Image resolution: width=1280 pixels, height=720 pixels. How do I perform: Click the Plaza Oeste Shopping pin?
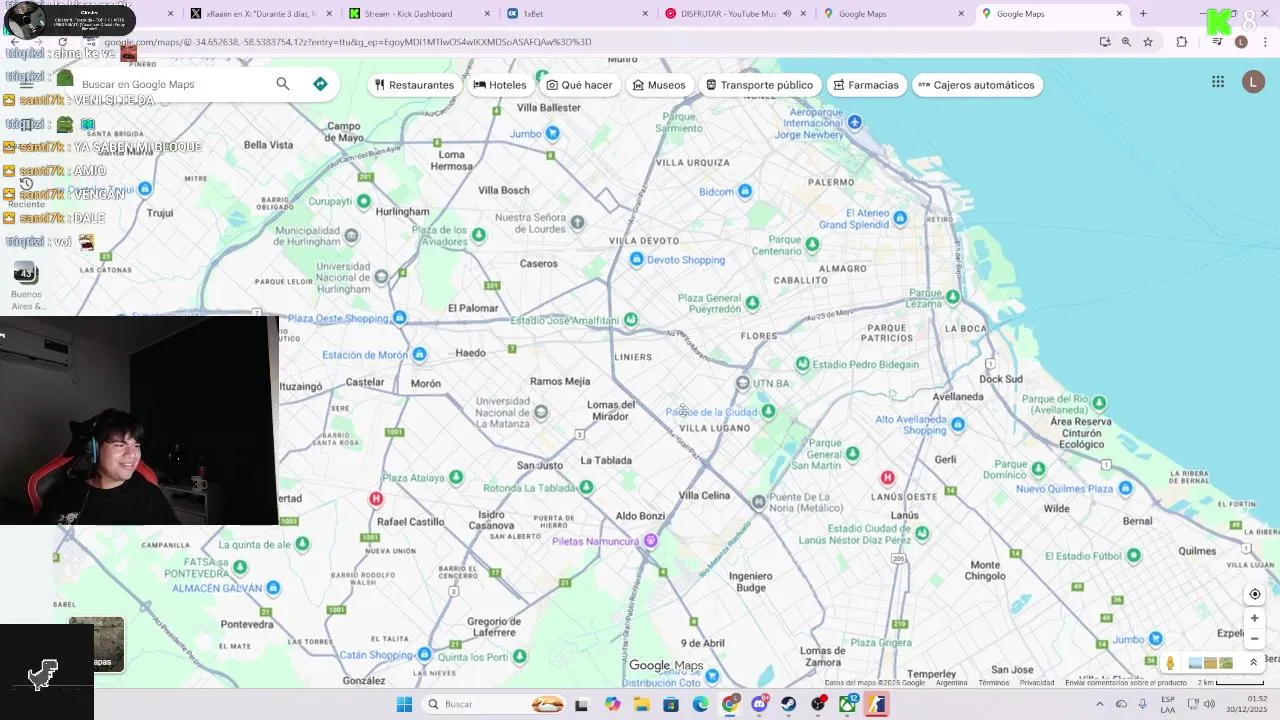pyautogui.click(x=399, y=318)
